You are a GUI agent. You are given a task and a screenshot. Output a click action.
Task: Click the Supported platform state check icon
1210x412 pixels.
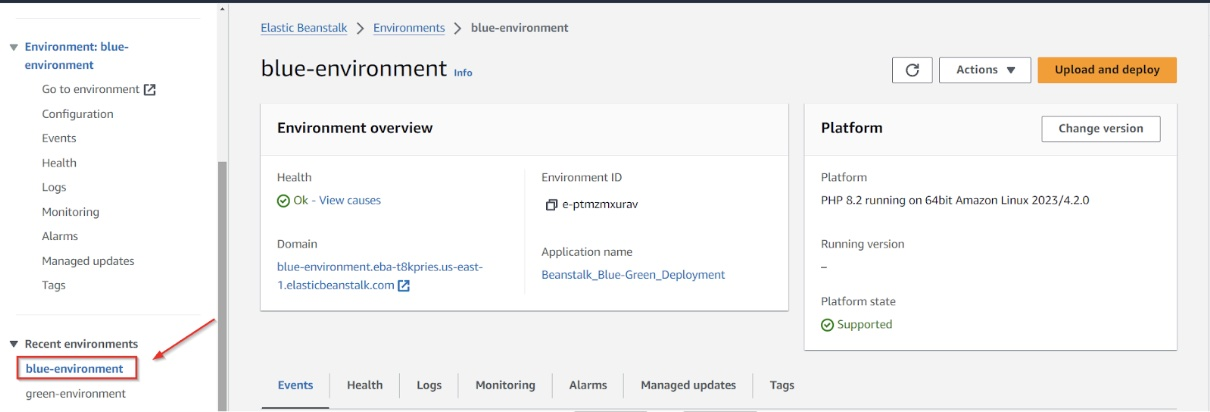pyautogui.click(x=827, y=325)
